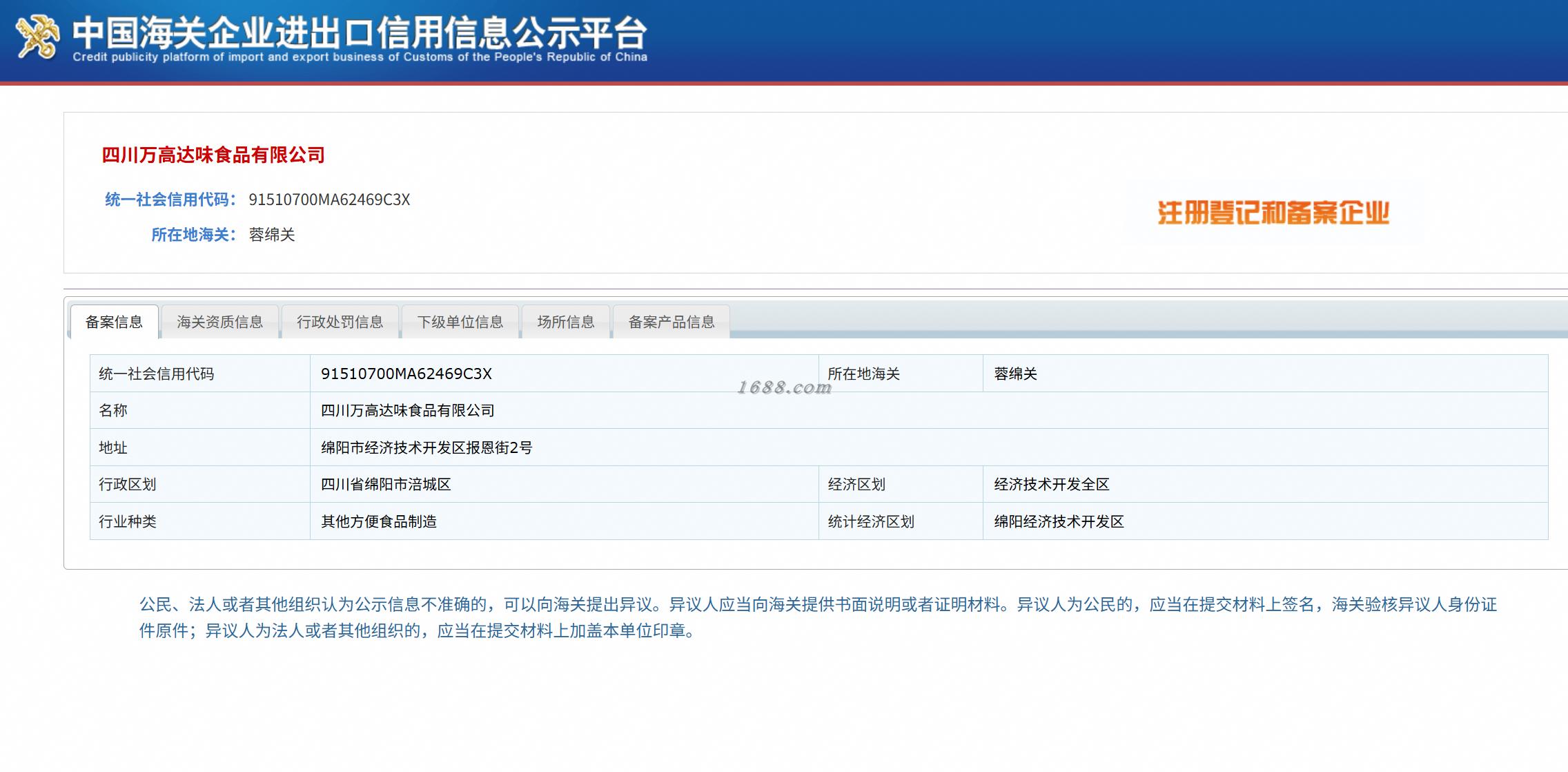
Task: Click the 蓉绵关 customs value in table
Action: [1015, 374]
